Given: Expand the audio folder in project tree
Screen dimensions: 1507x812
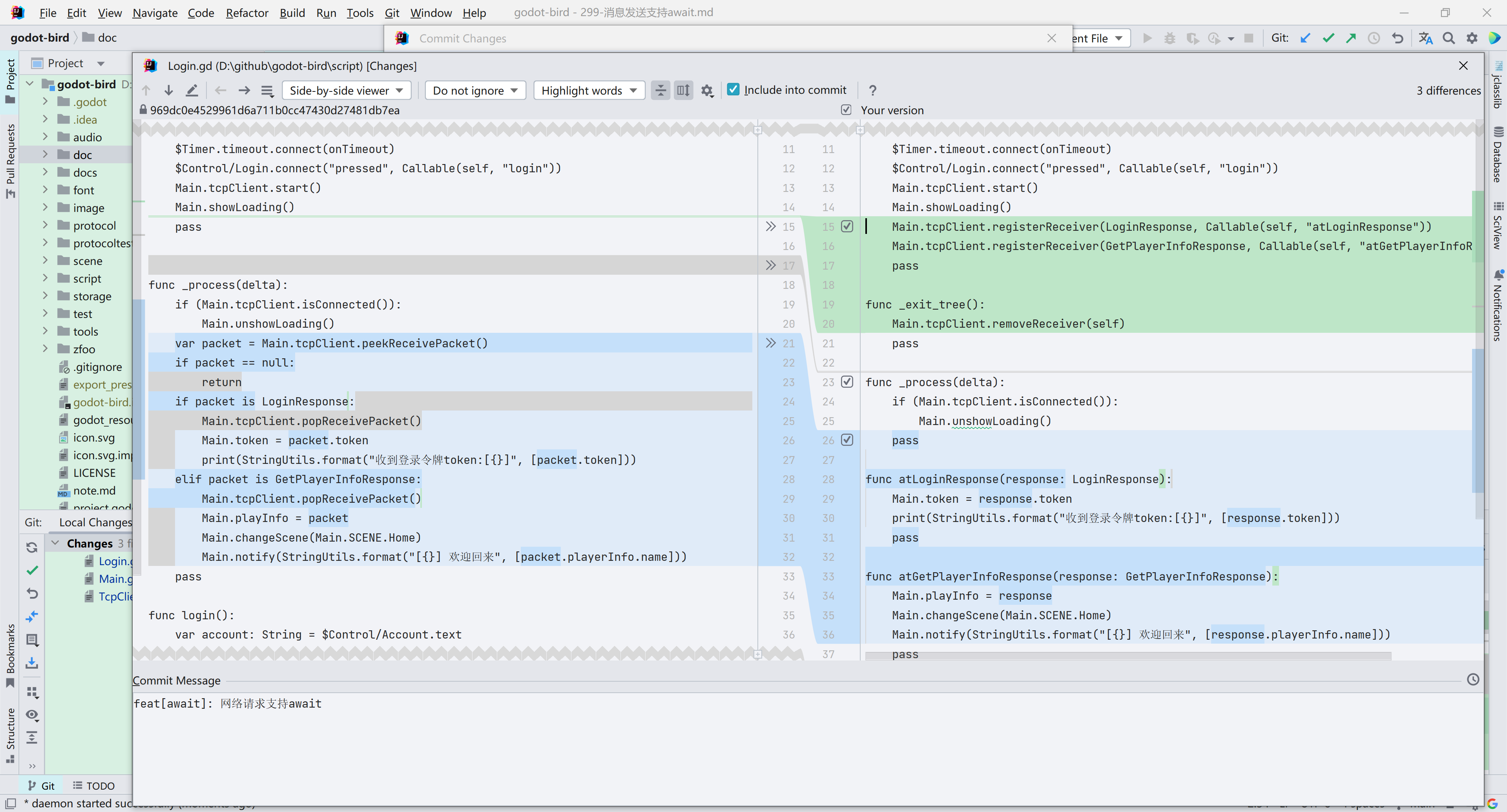Looking at the screenshot, I should pyautogui.click(x=45, y=137).
